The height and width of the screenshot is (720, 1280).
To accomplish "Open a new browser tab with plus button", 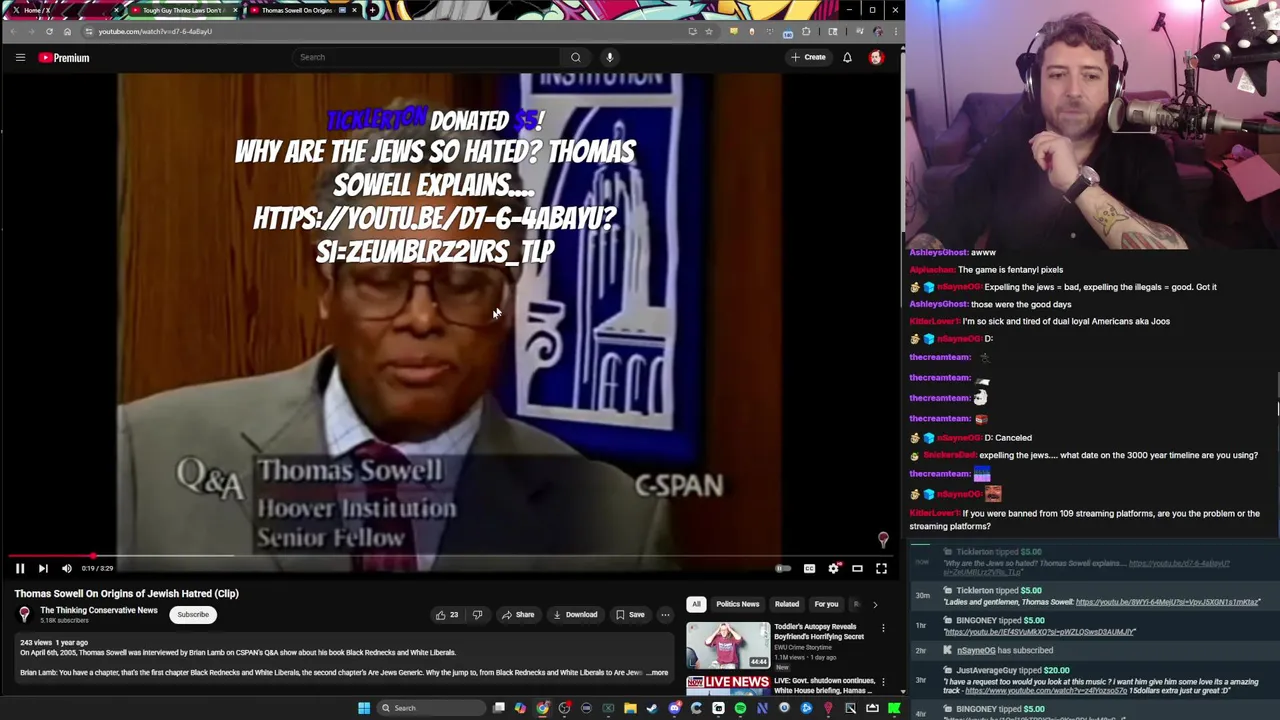I will coord(372,10).
